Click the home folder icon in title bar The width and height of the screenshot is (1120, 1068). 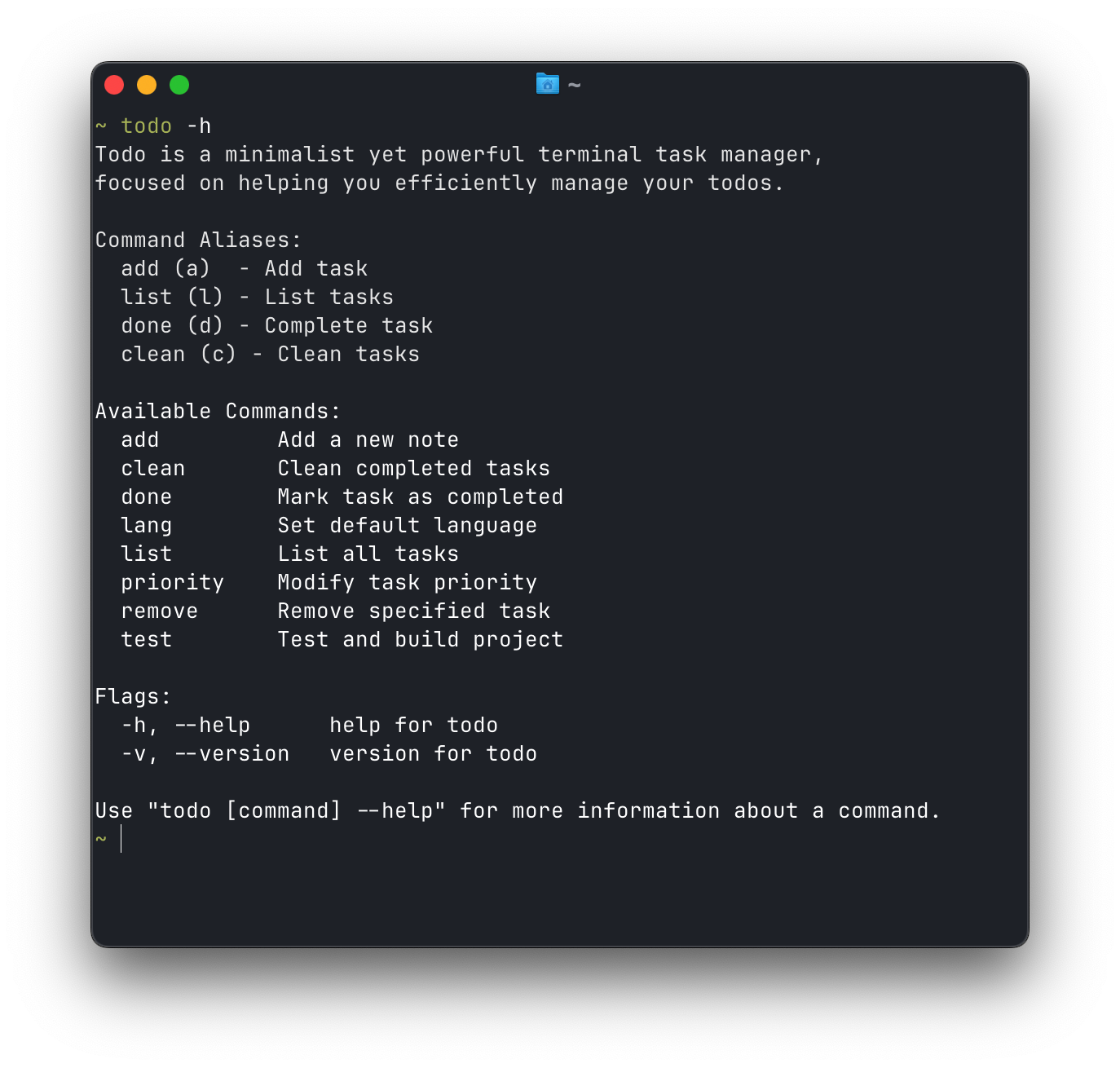[x=547, y=84]
